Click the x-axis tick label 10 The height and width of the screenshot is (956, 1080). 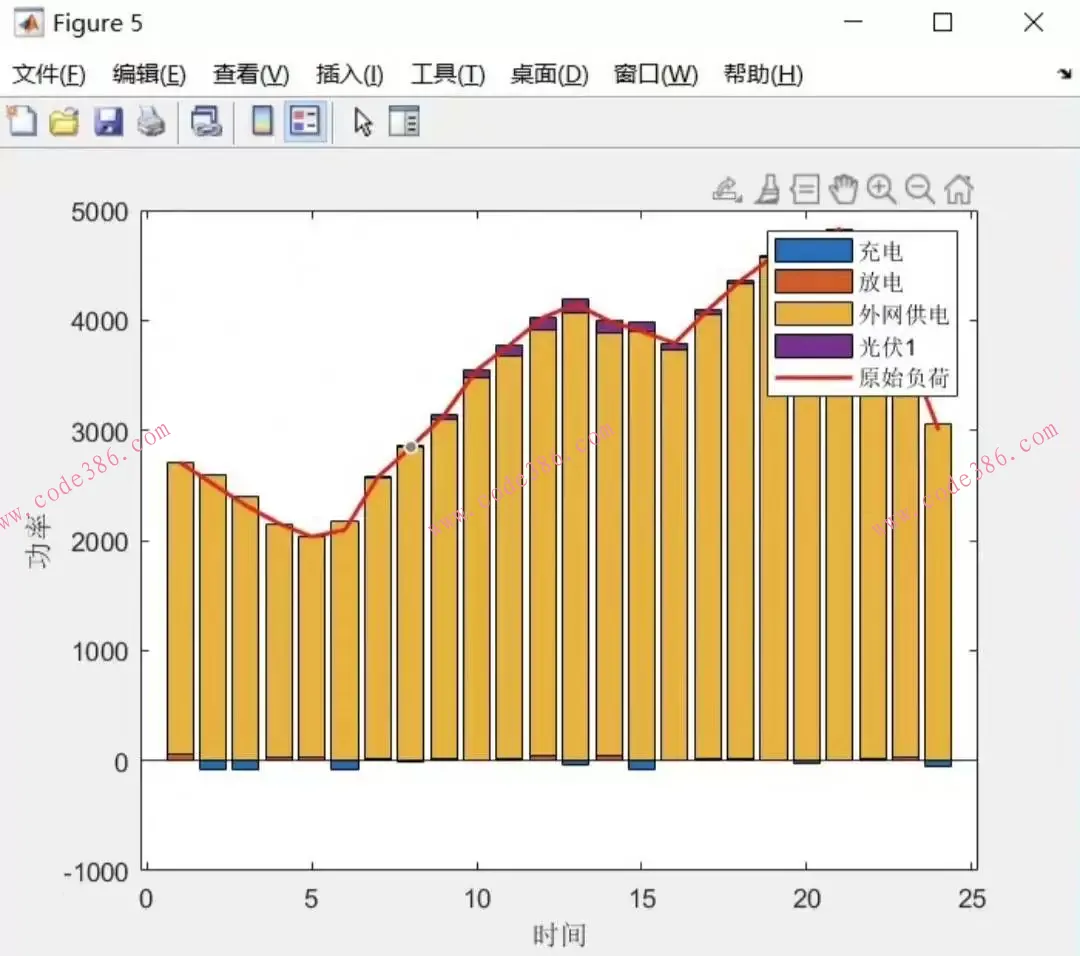[477, 899]
